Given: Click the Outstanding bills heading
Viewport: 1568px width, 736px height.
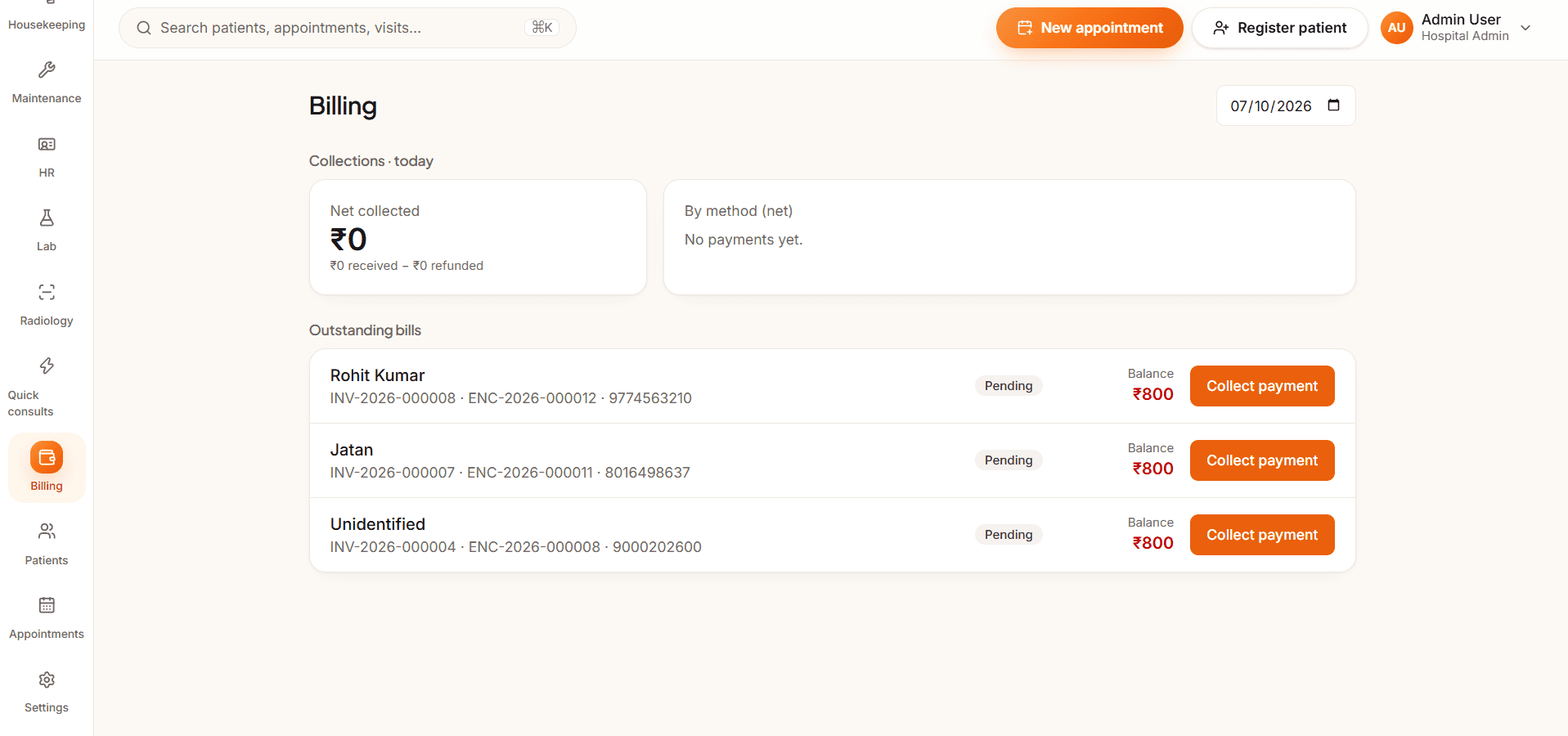Looking at the screenshot, I should [x=365, y=330].
